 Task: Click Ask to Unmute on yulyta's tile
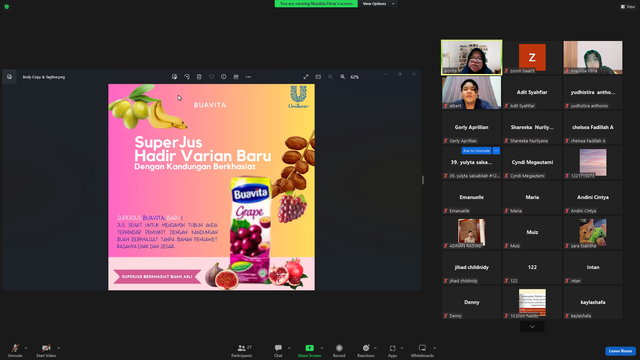476,151
